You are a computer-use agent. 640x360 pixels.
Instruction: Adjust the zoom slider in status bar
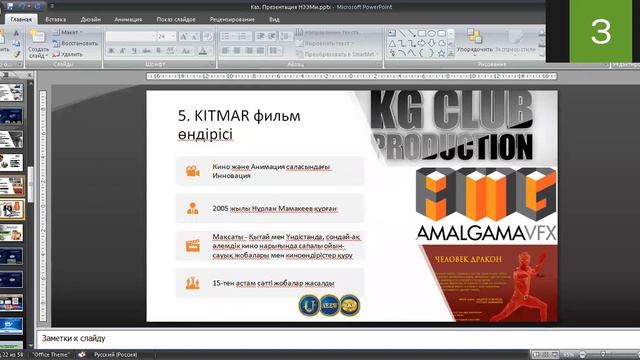(603, 354)
